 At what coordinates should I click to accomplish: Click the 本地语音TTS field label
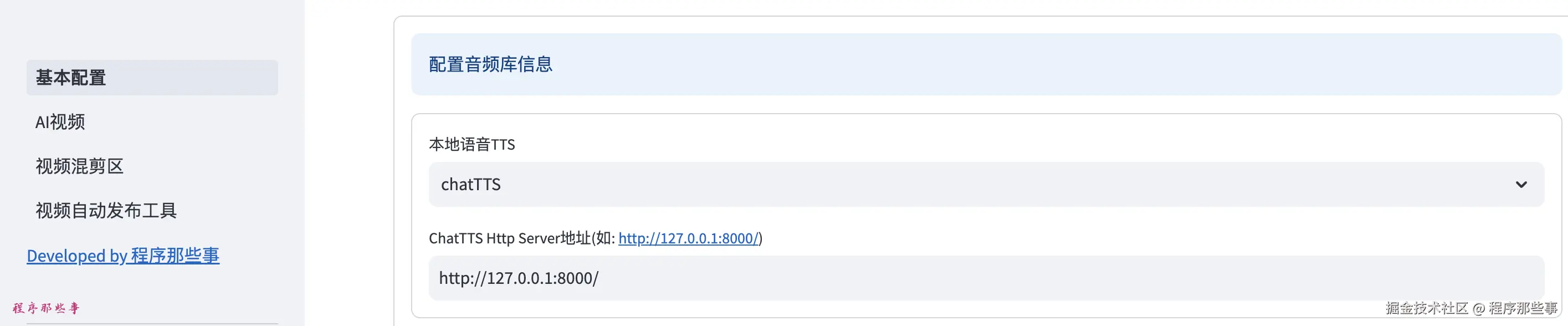coord(472,144)
